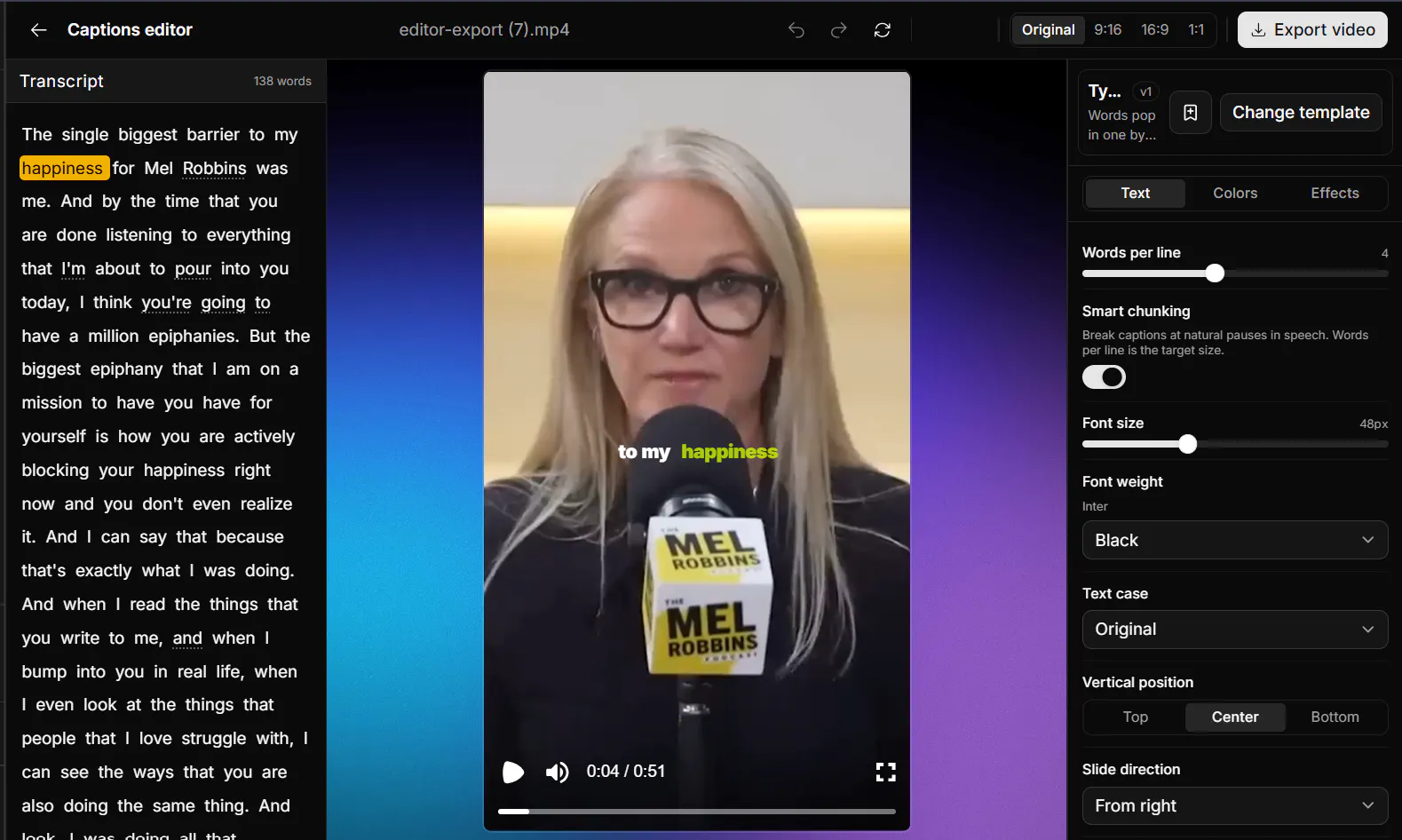Mute the video volume

click(558, 772)
